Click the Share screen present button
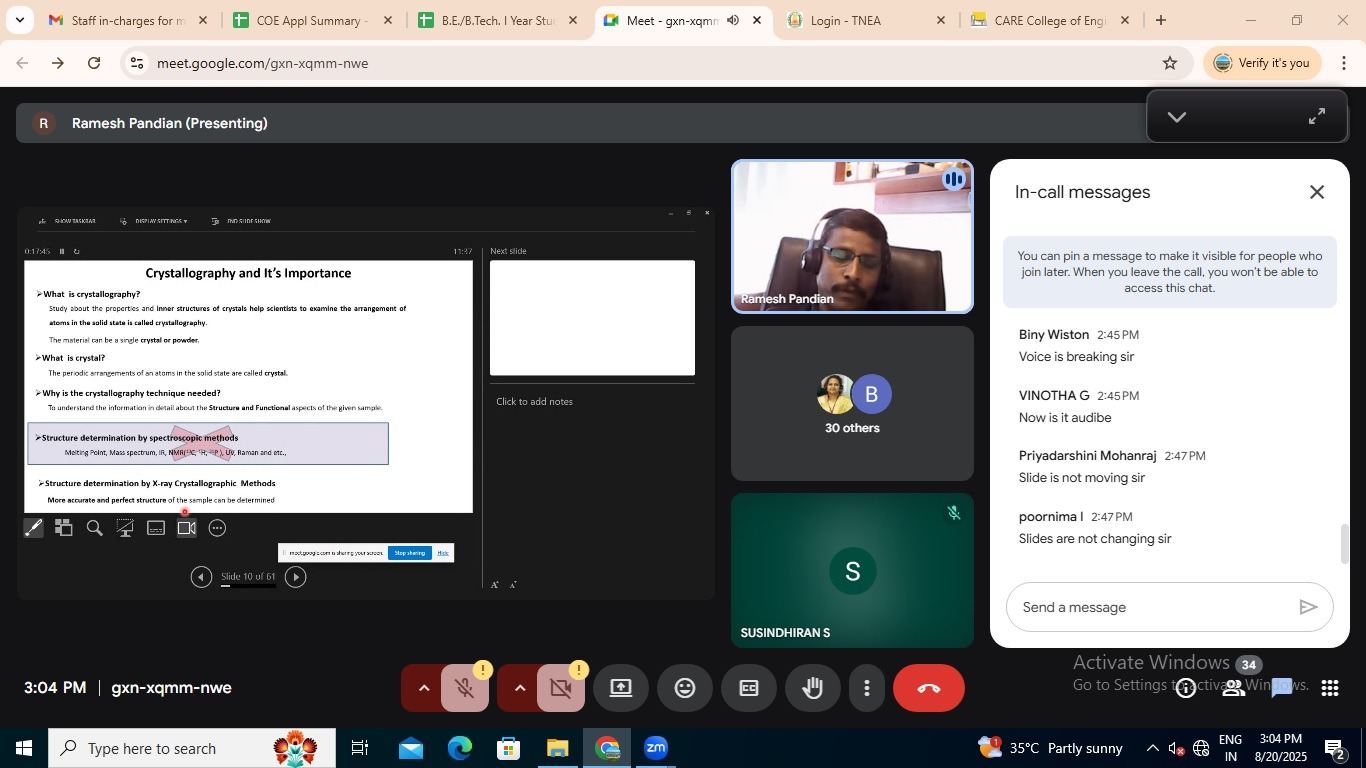 621,688
